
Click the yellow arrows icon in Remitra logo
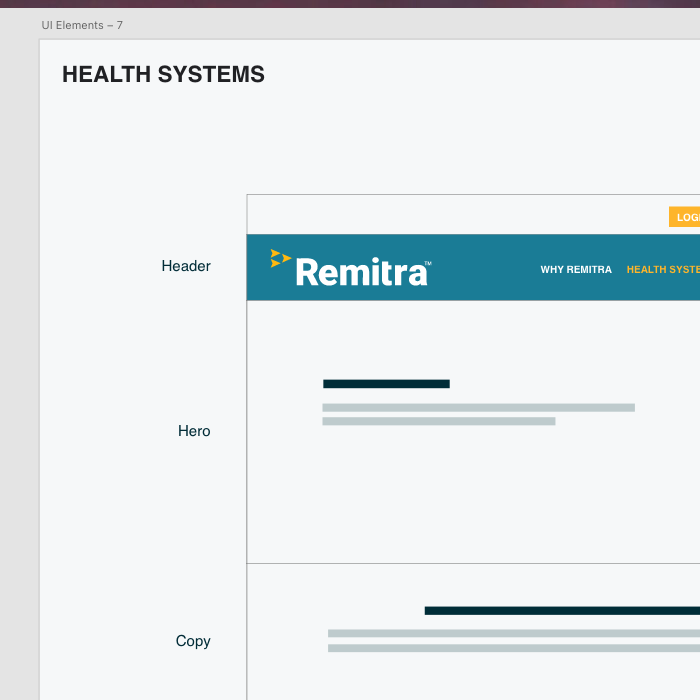coord(280,258)
